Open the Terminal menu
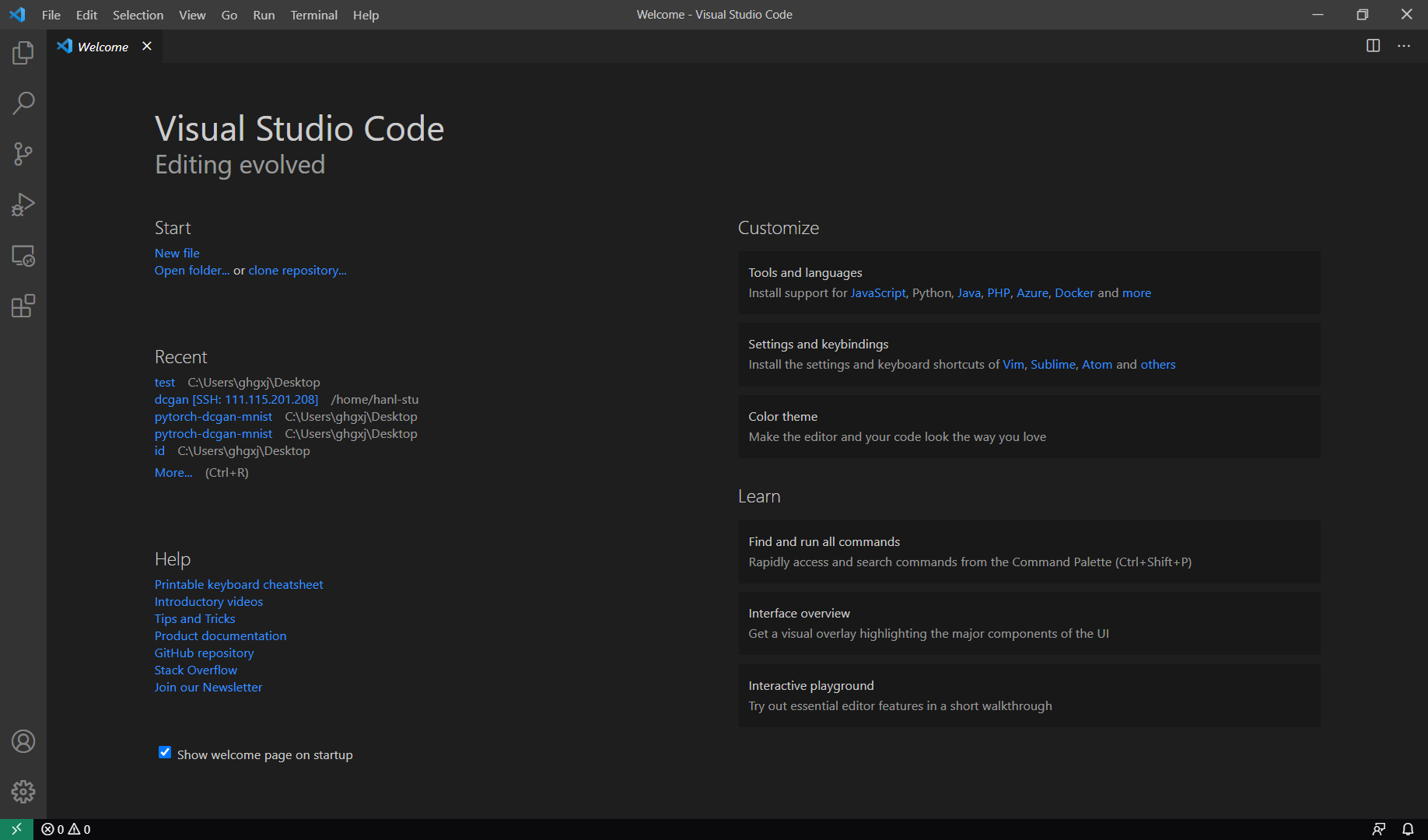 pos(314,15)
